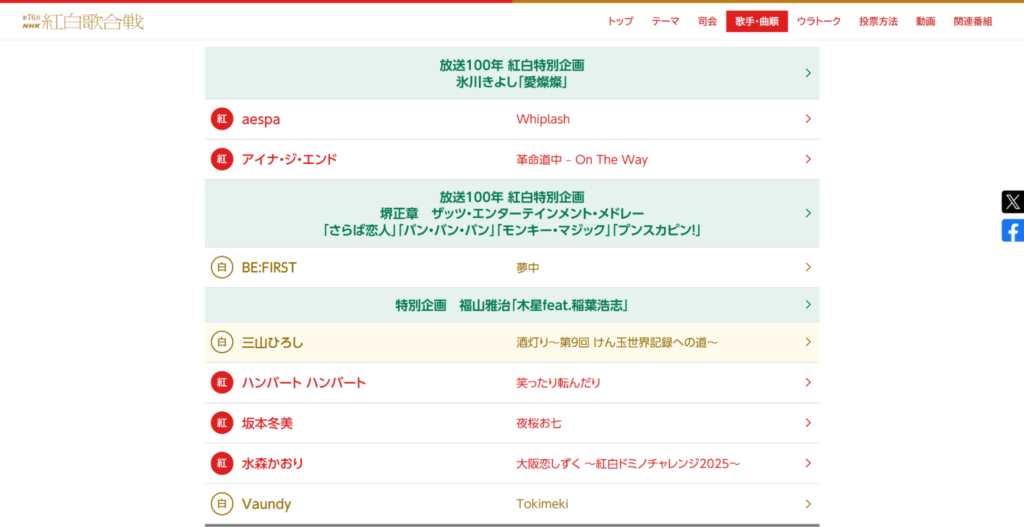Expand the 氷川きよし「愛燦燦」 row chevron
Viewport: 1024px width, 527px height.
807,73
